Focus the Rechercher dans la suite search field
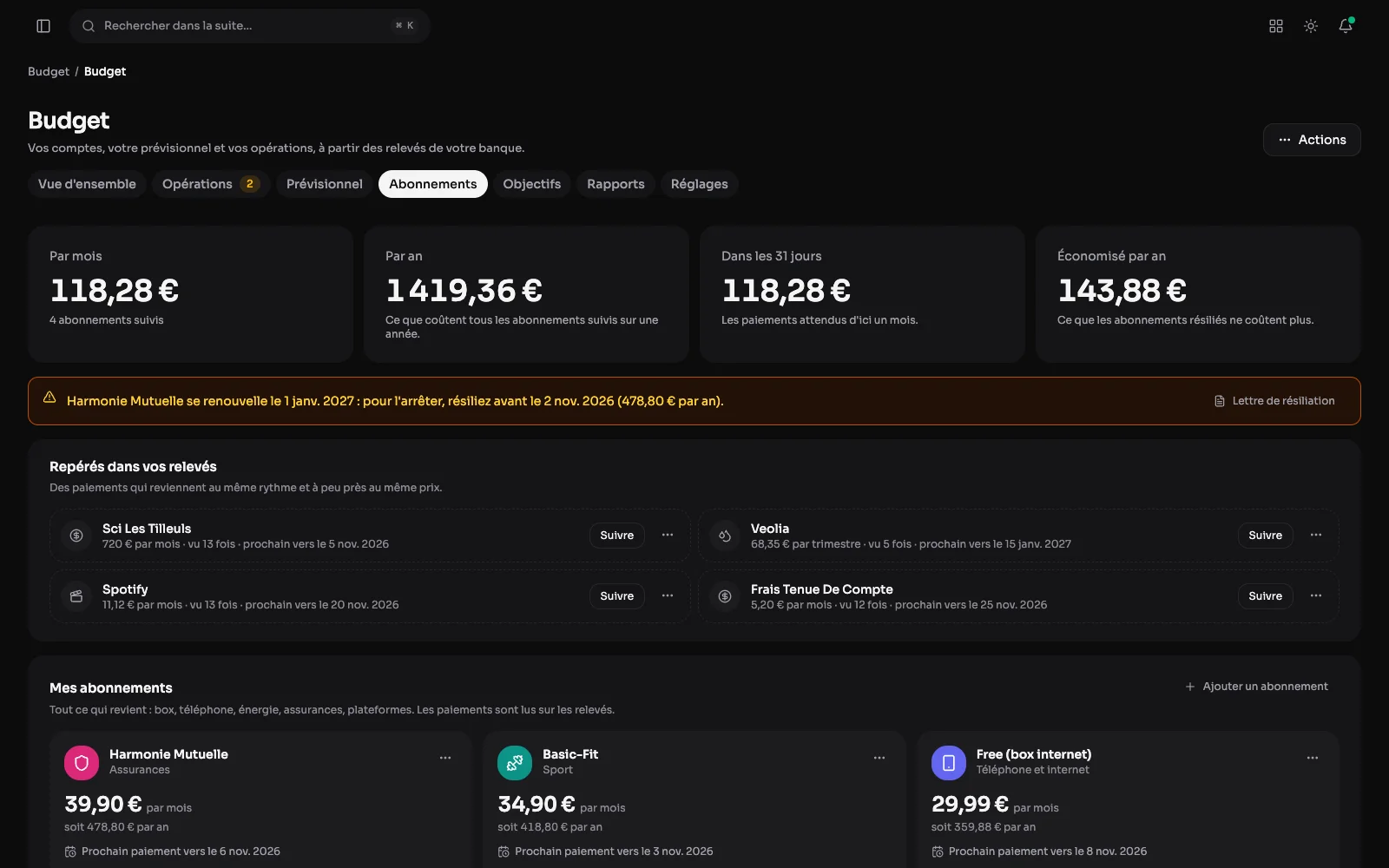 point(250,26)
